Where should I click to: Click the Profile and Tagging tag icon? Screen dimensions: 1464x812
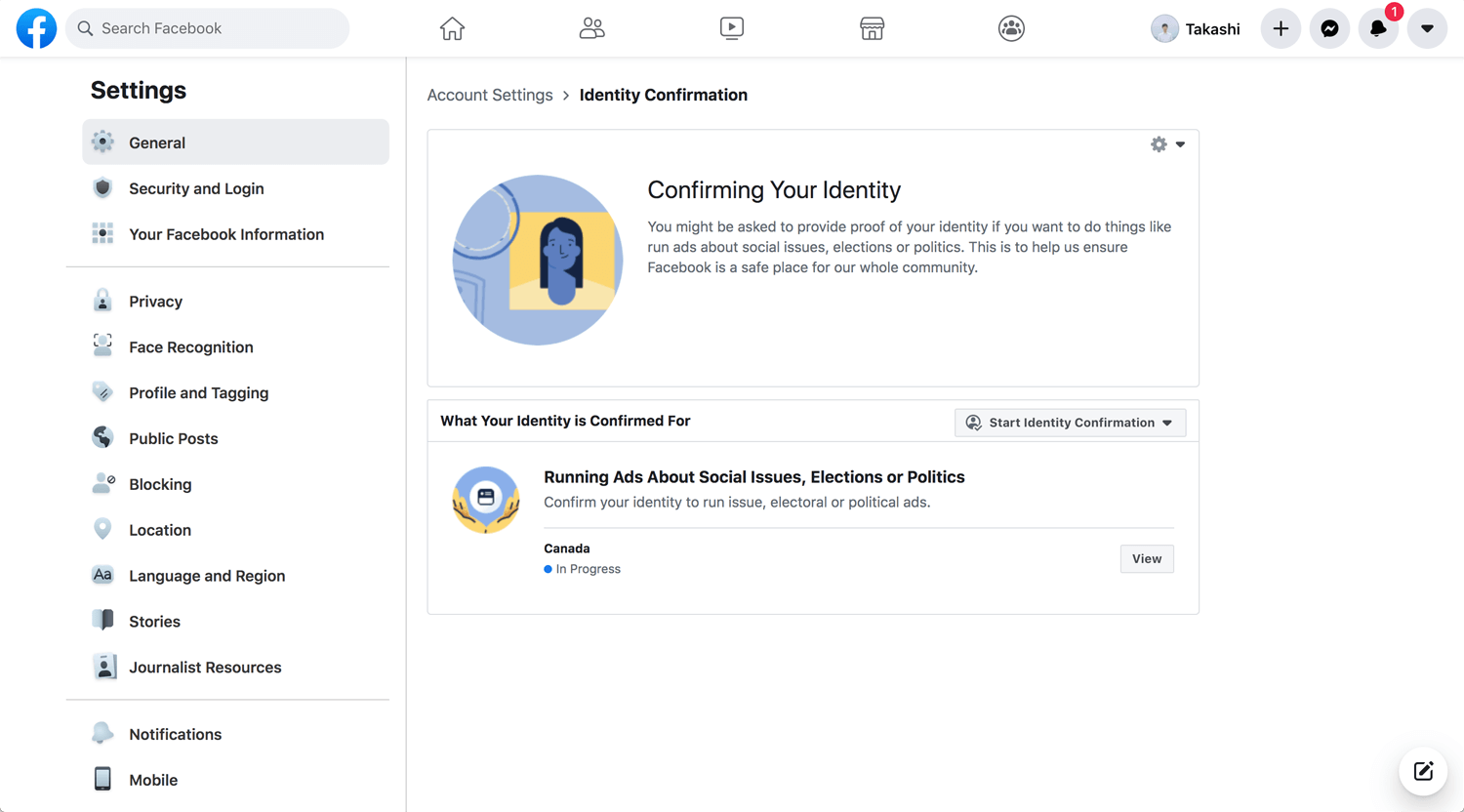point(102,392)
